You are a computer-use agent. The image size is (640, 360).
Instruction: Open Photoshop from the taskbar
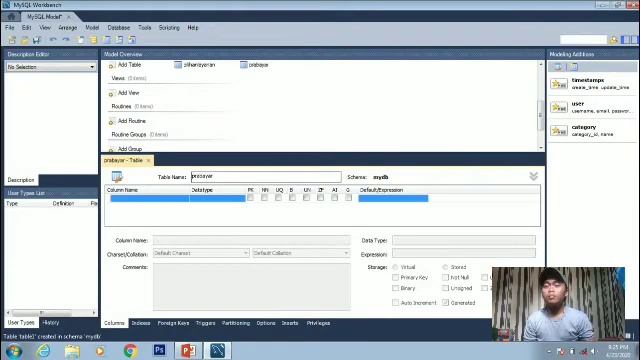click(x=160, y=350)
